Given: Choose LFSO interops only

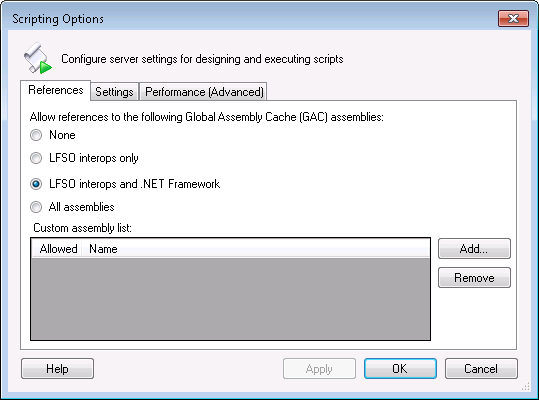Looking at the screenshot, I should pyautogui.click(x=36, y=158).
